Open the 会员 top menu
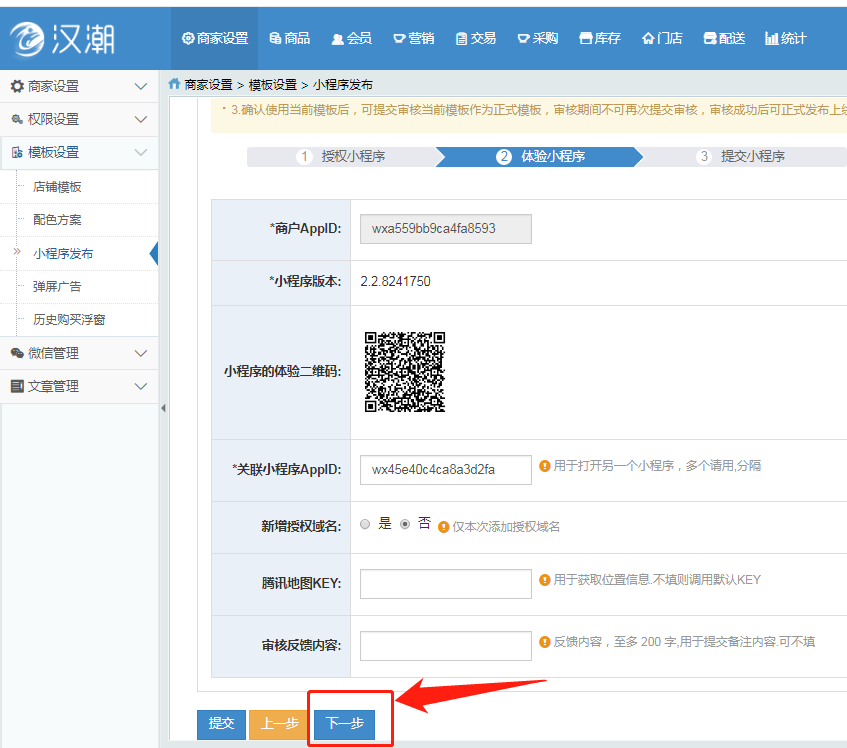 click(x=352, y=38)
